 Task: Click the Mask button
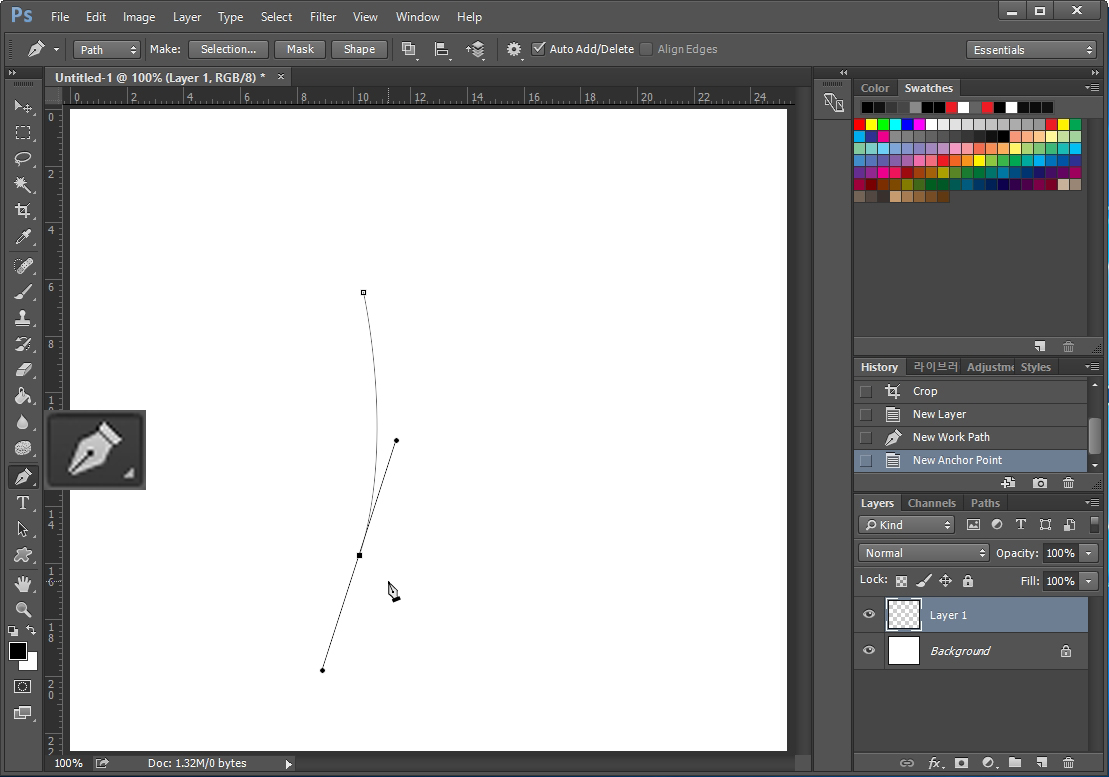[x=300, y=49]
